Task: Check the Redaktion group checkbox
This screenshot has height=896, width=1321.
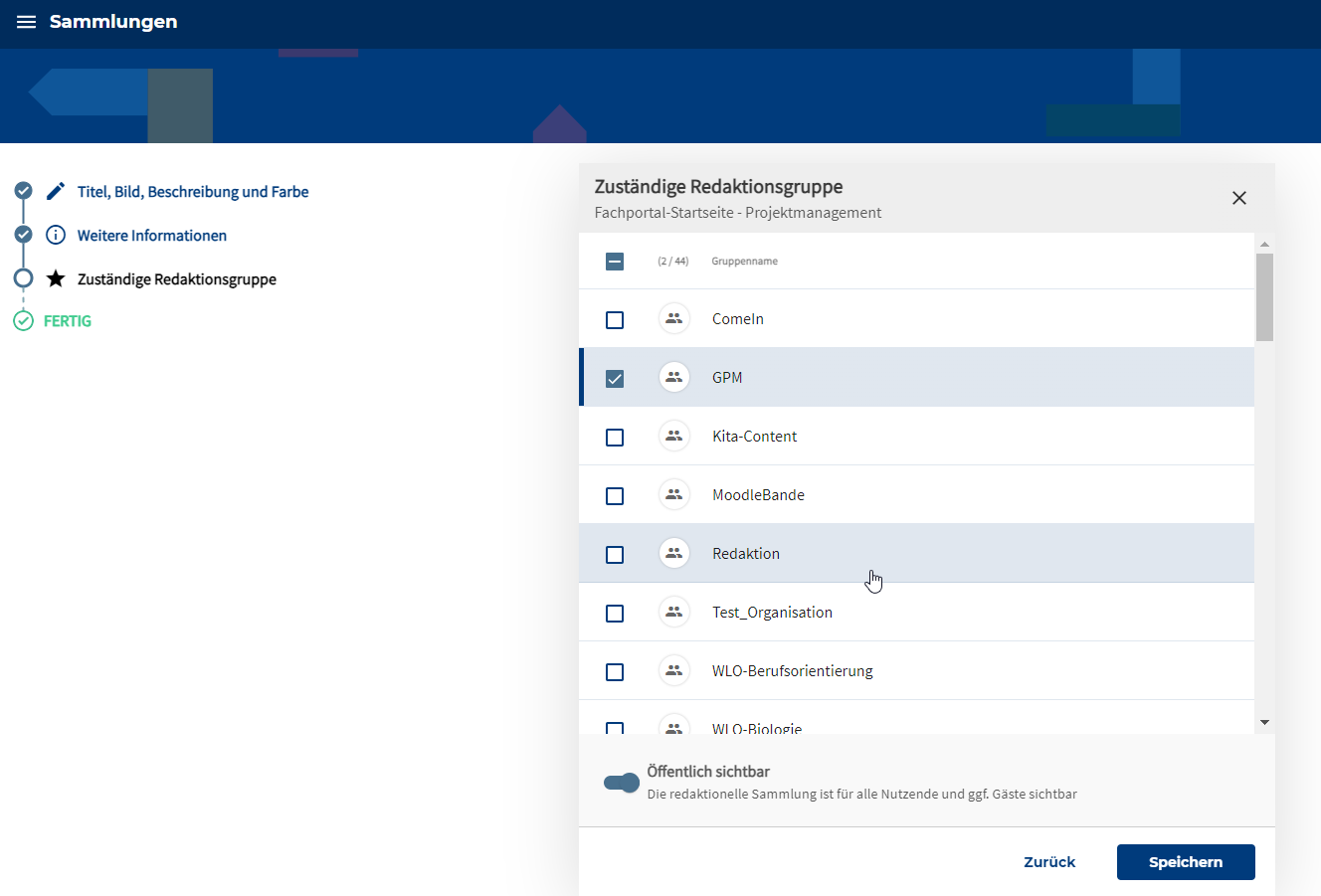Action: point(615,555)
